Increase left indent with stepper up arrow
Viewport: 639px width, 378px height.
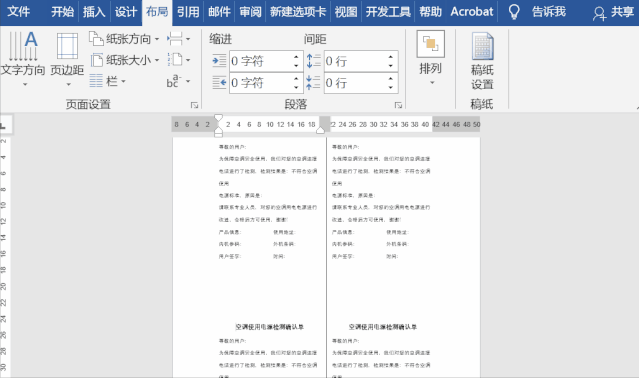point(296,57)
